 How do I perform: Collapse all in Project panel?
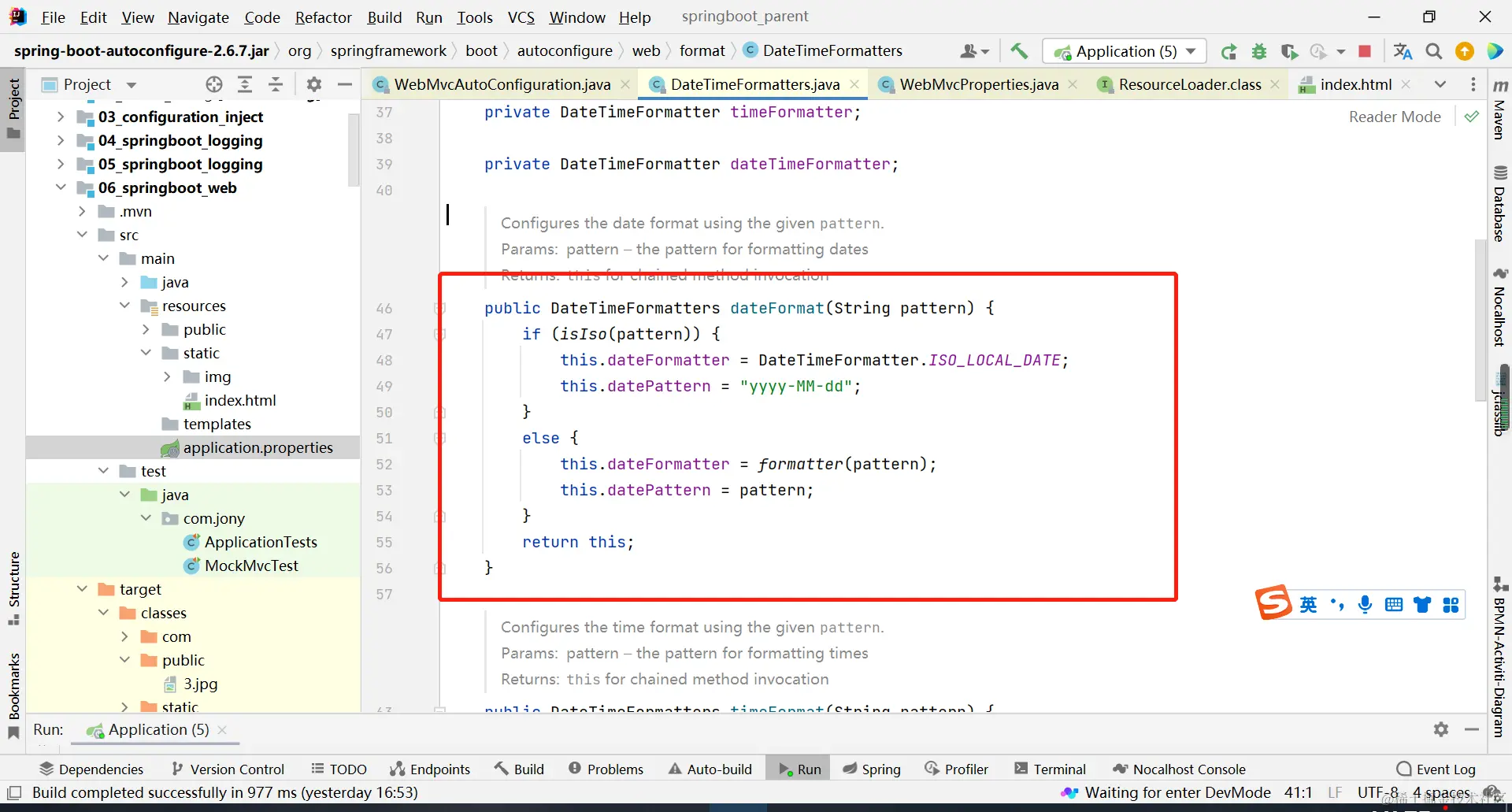click(x=276, y=84)
